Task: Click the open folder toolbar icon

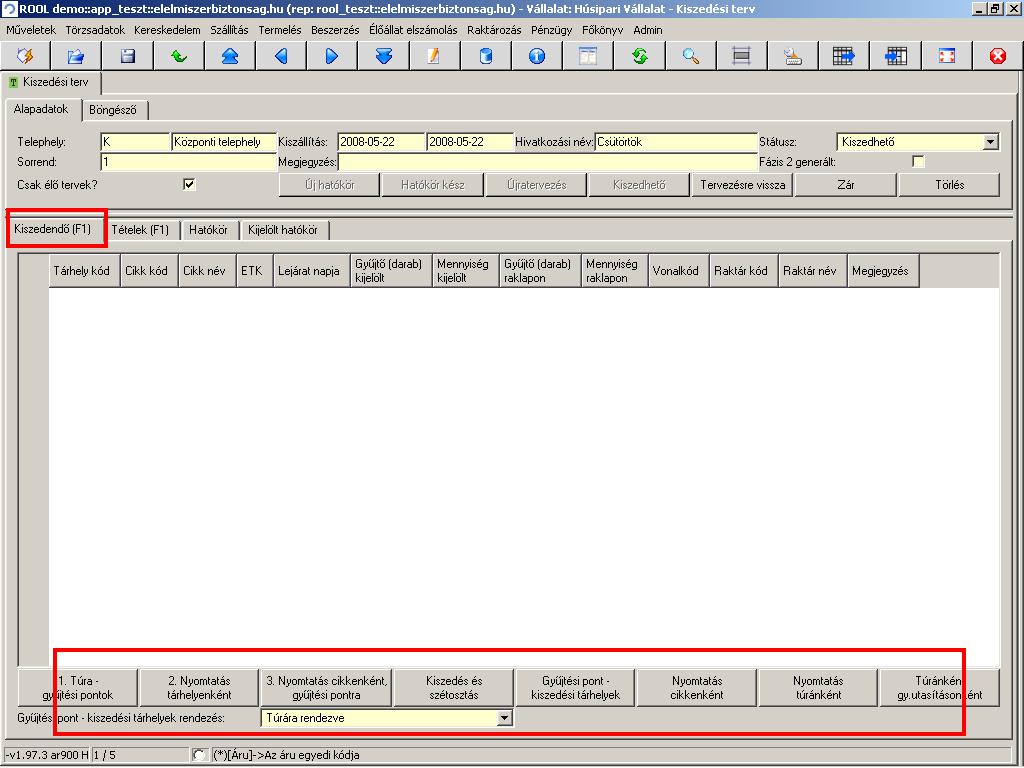Action: 76,56
